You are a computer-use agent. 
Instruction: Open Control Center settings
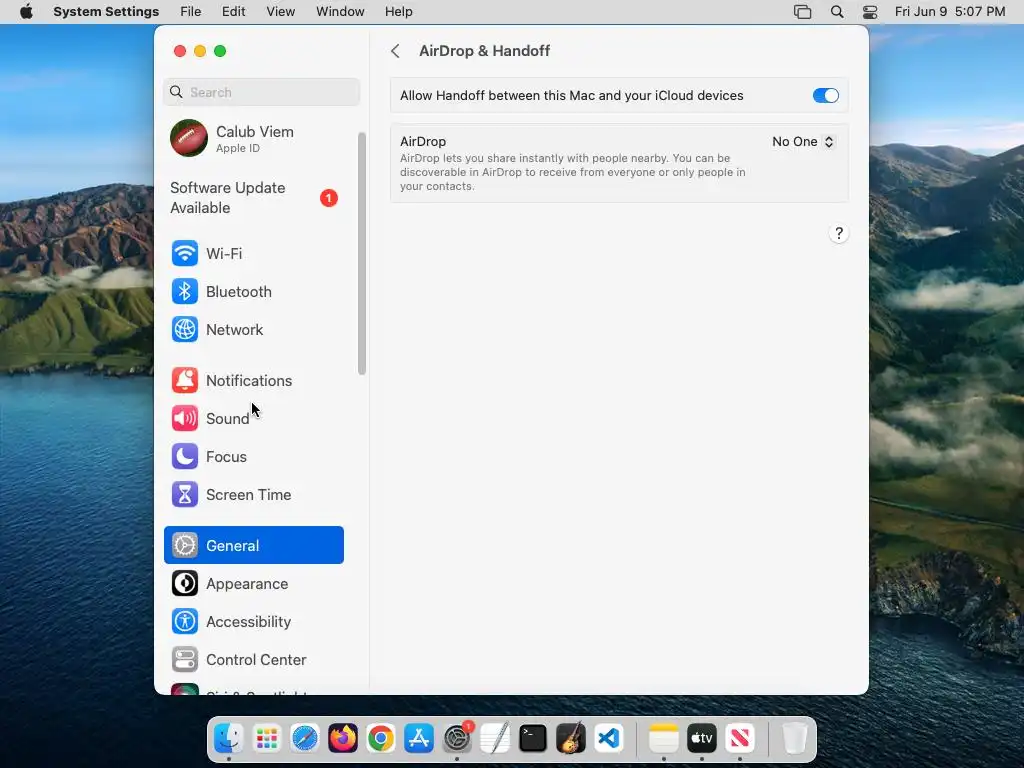point(253,660)
